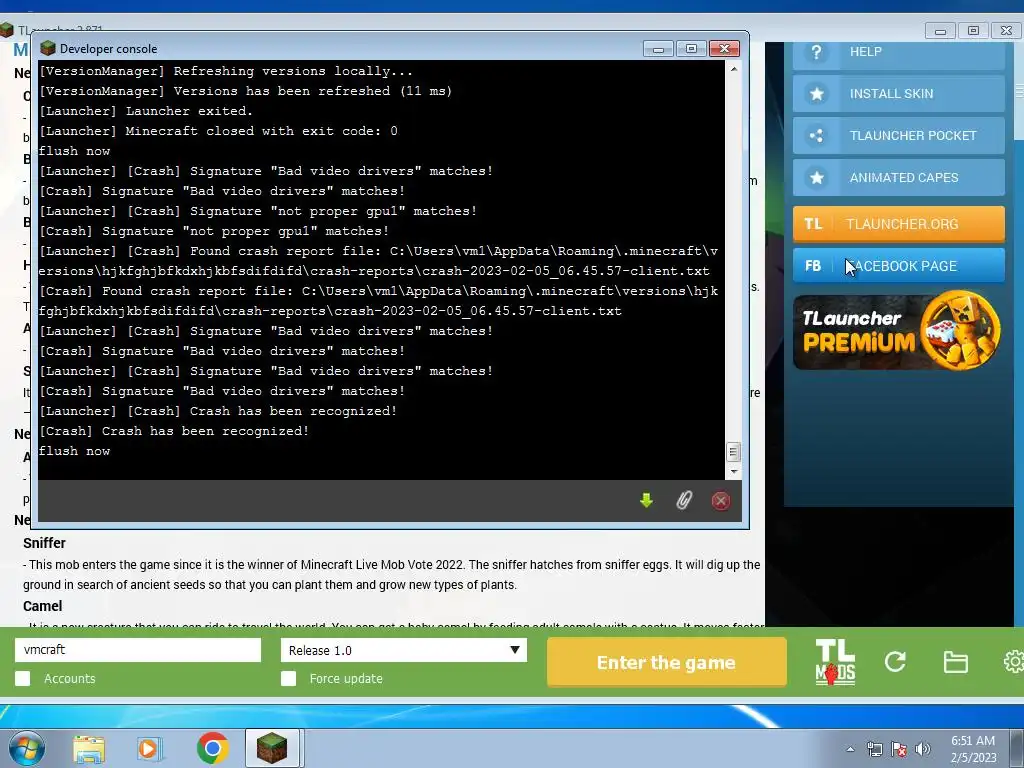Click the star icon beside ANIMATED CAPES

pyautogui.click(x=816, y=178)
